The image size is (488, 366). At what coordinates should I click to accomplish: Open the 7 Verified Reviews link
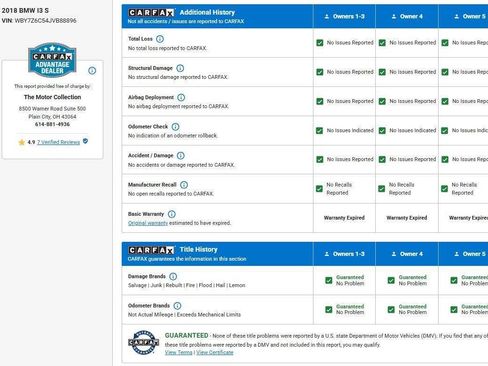point(59,142)
